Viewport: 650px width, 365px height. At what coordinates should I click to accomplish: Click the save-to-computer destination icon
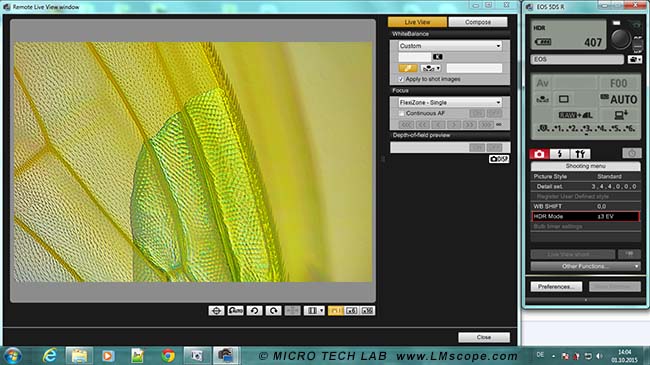point(621,115)
